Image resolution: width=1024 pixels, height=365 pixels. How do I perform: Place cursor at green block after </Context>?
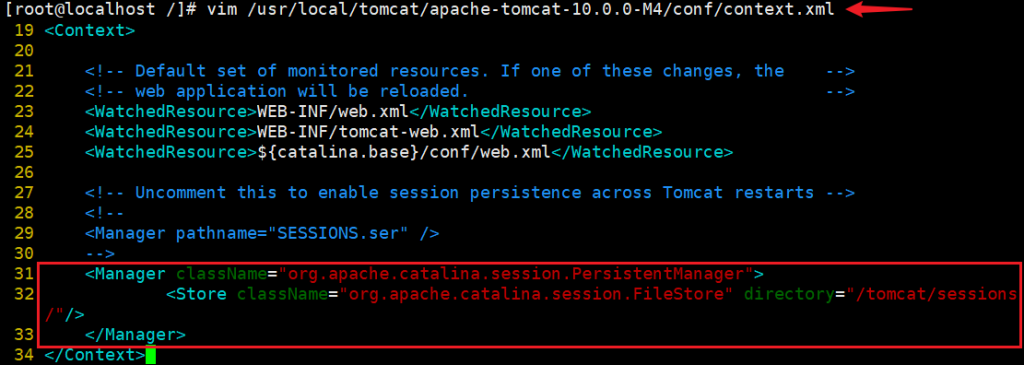point(151,356)
